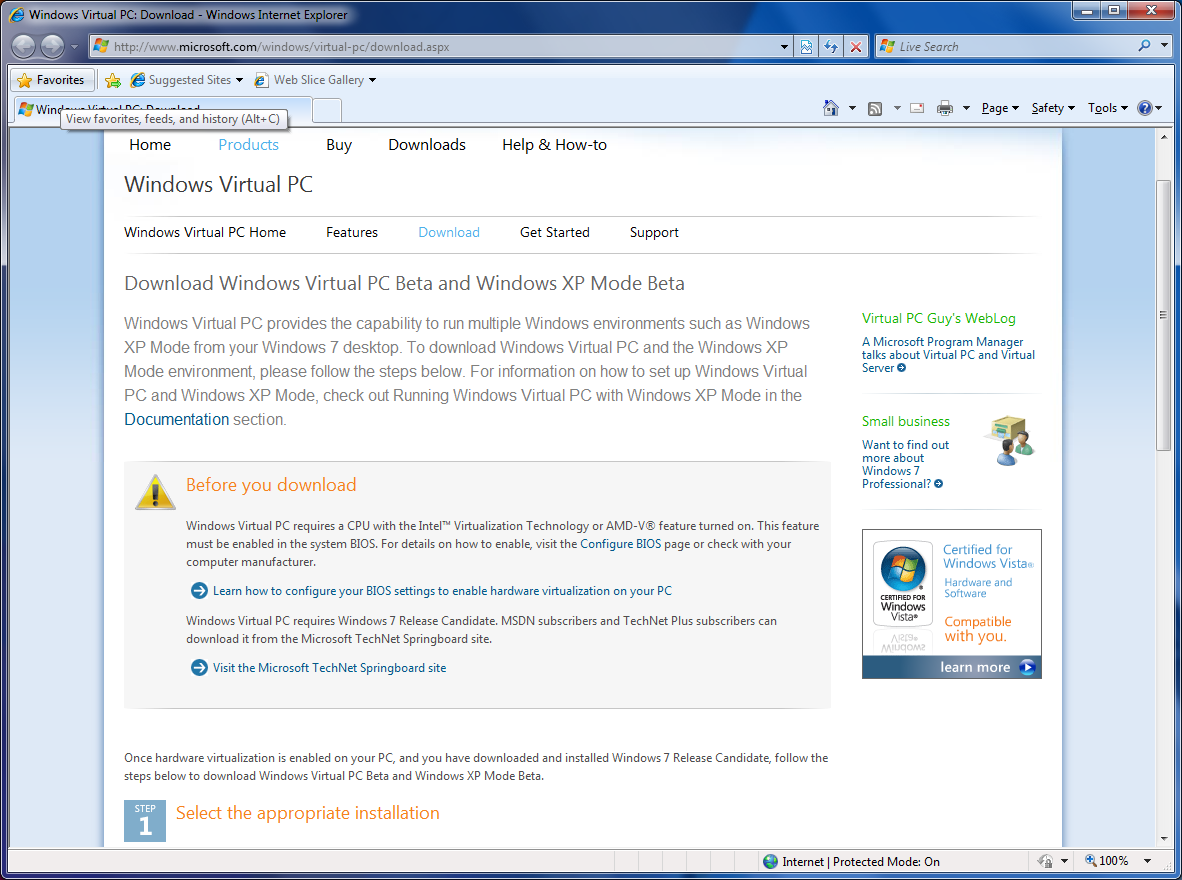Click the small business people icon
This screenshot has width=1182, height=880.
1009,440
